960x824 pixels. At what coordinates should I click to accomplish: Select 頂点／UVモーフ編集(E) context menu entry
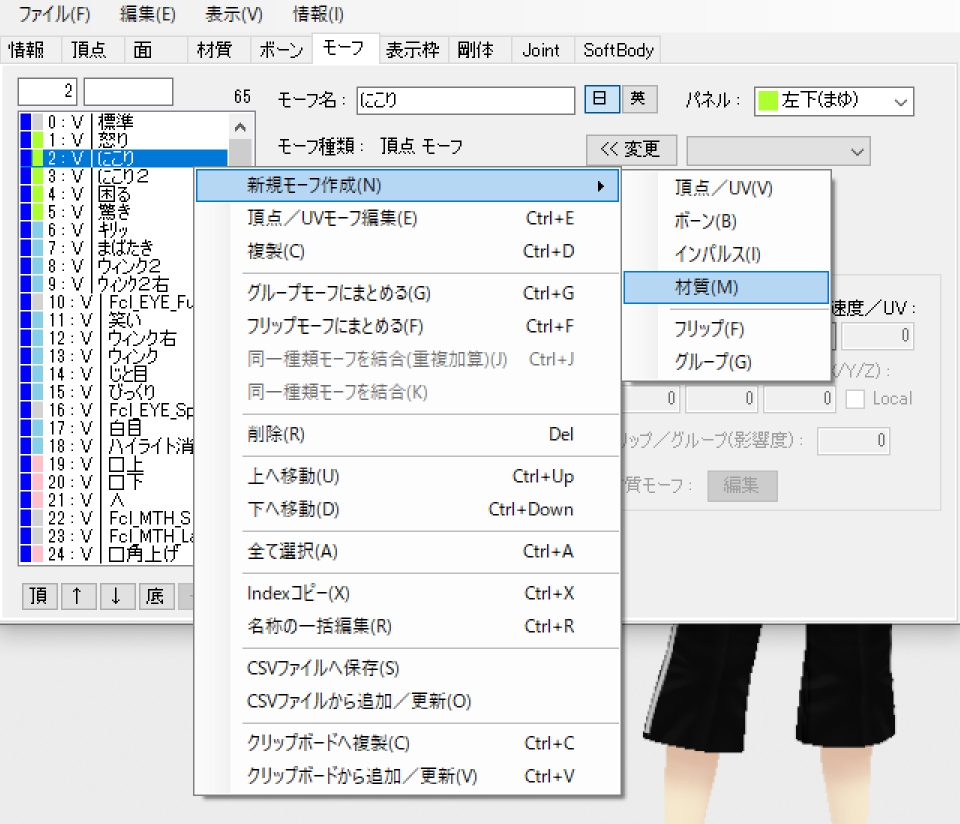[407, 218]
